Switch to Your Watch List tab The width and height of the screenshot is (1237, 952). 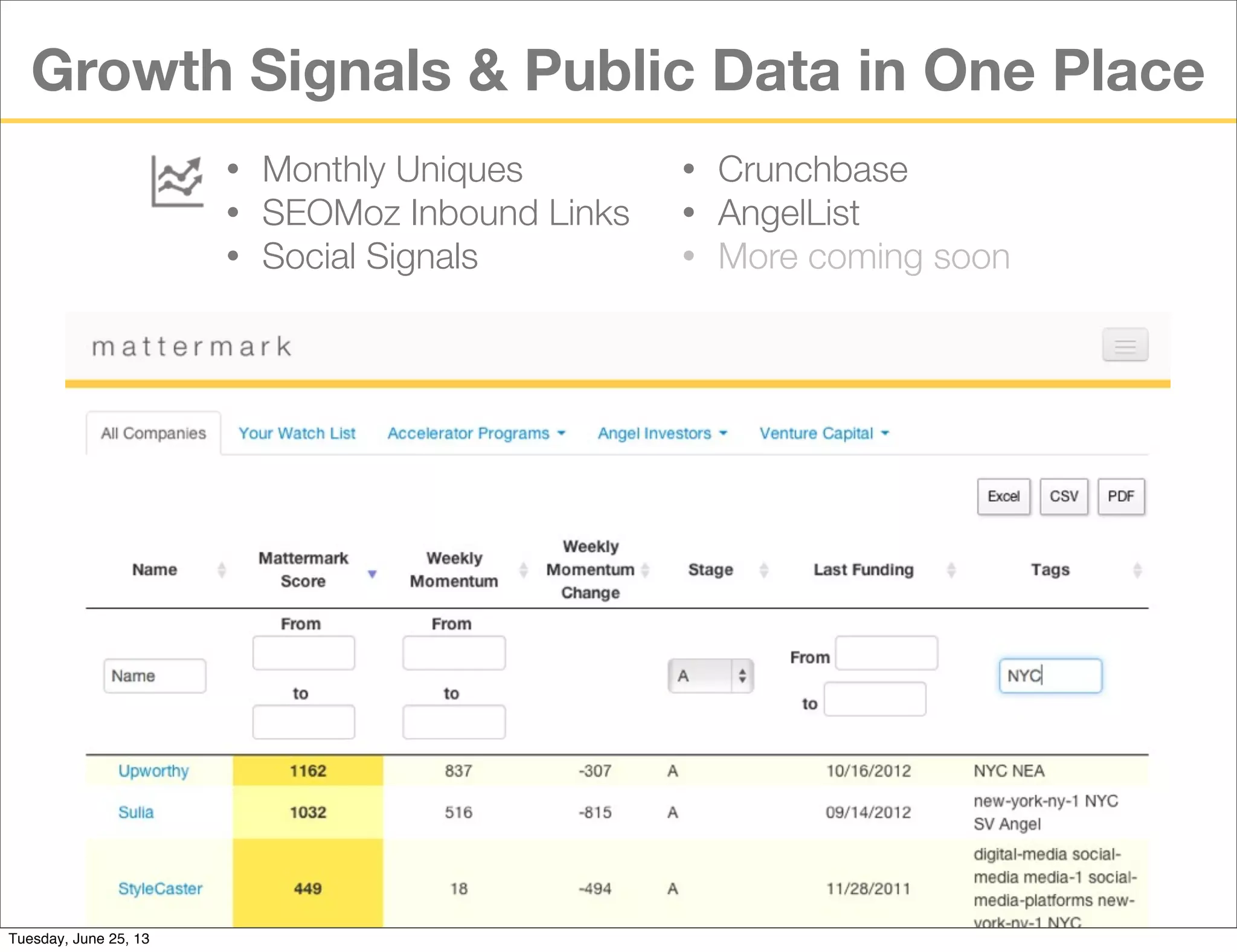click(297, 433)
